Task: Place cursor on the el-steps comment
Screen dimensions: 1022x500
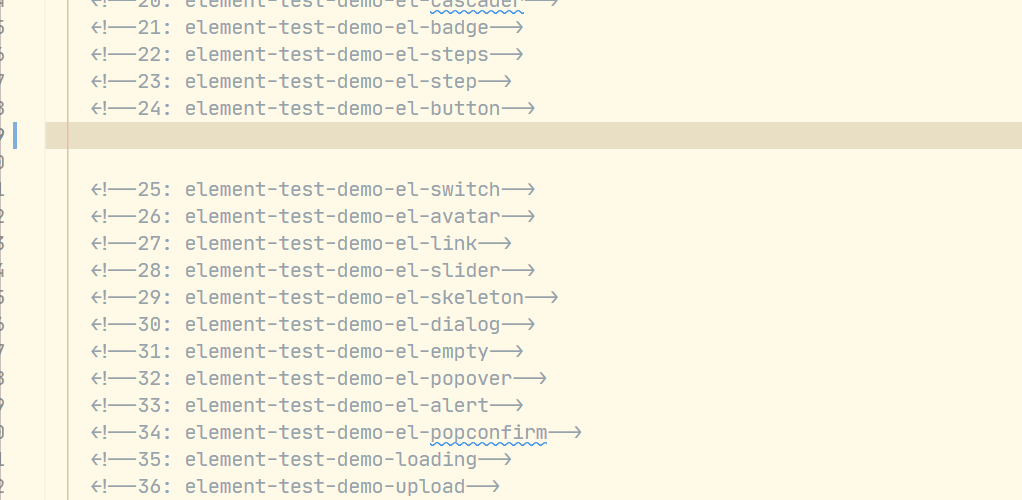Action: pos(306,54)
